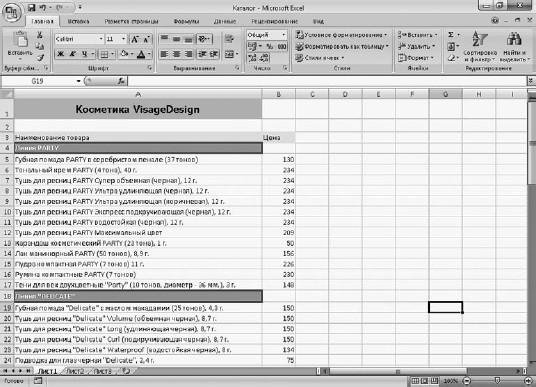Image resolution: width=536 pixels, height=387 pixels.
Task: Align cell content to the middle vertically
Action: click(x=176, y=39)
